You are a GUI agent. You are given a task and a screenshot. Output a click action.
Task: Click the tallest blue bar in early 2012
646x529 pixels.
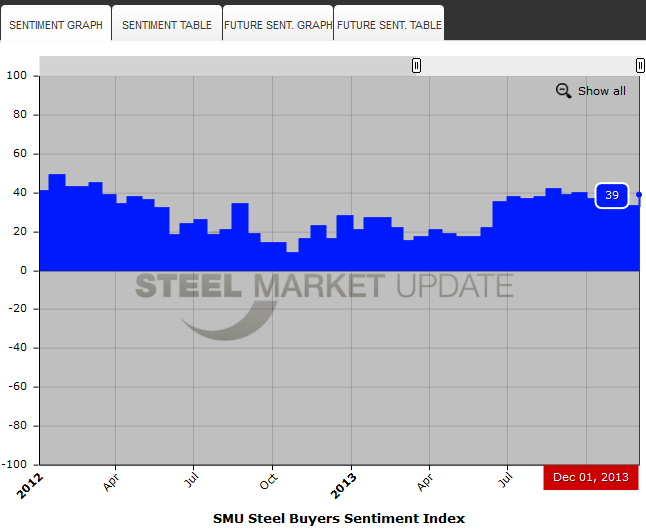click(x=57, y=220)
